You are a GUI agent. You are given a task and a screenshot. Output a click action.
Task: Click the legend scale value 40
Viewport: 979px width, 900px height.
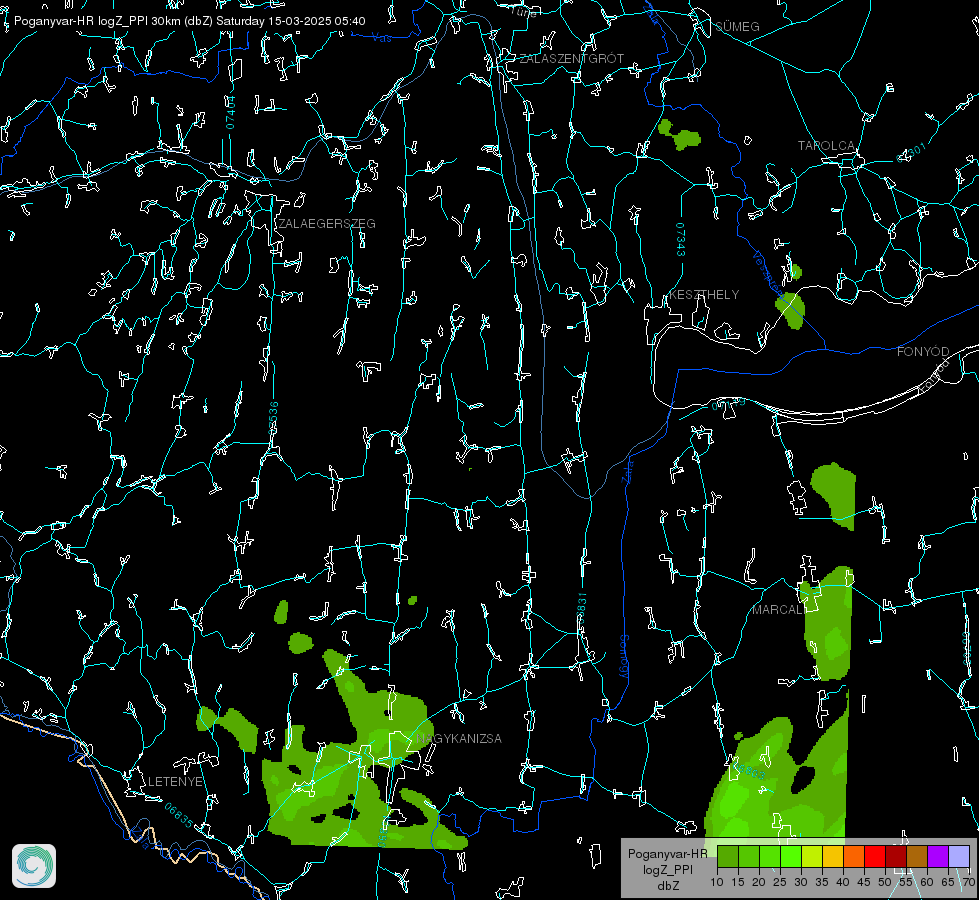[843, 882]
